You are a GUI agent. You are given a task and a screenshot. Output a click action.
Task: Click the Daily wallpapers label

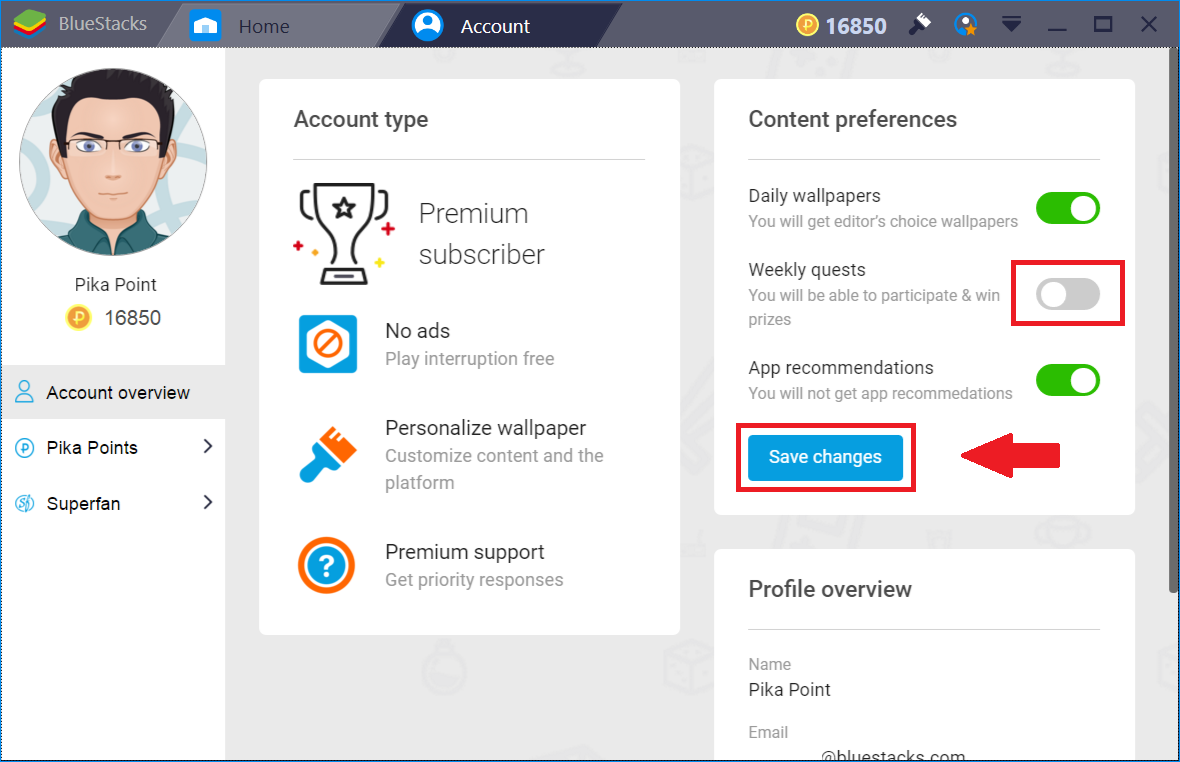(x=814, y=196)
